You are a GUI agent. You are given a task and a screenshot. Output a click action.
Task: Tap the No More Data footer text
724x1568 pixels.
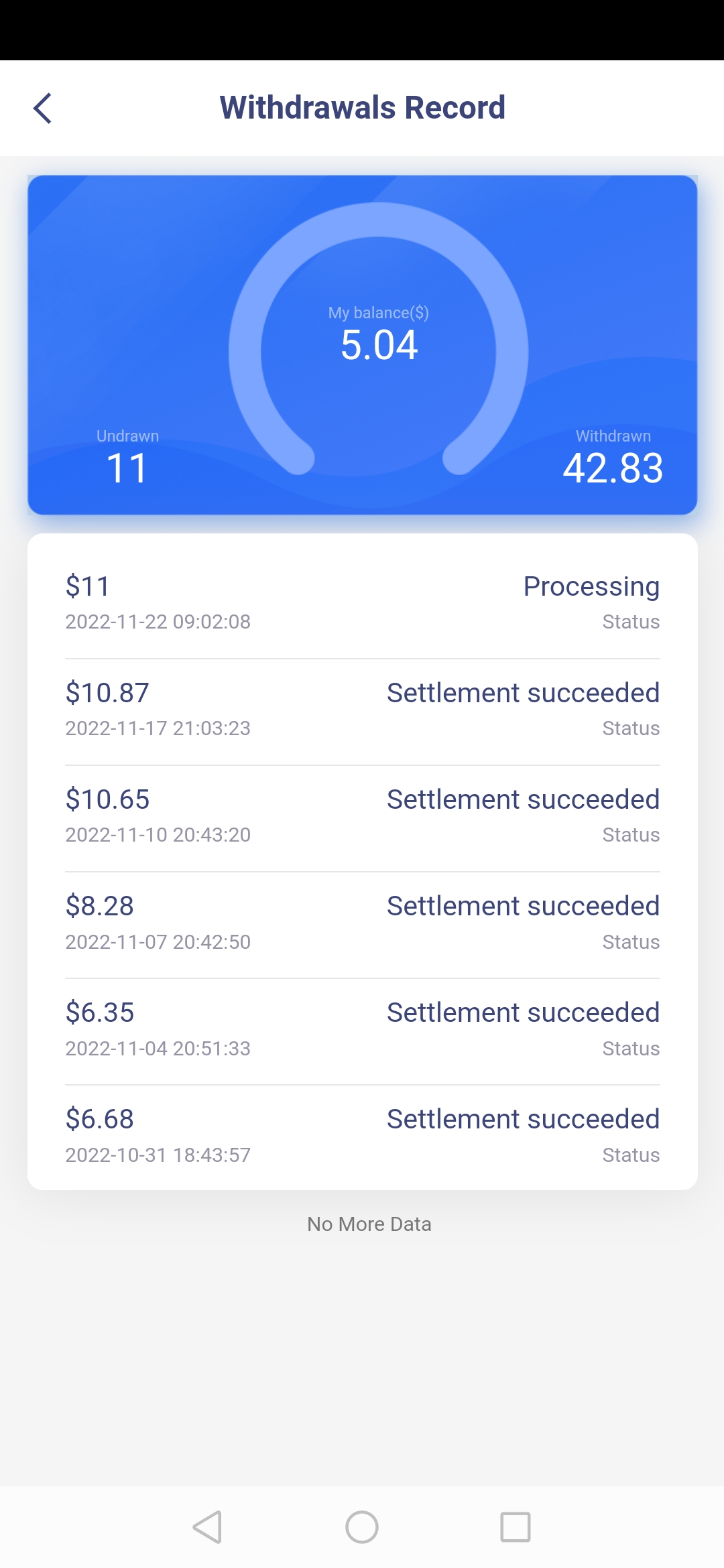point(369,1224)
